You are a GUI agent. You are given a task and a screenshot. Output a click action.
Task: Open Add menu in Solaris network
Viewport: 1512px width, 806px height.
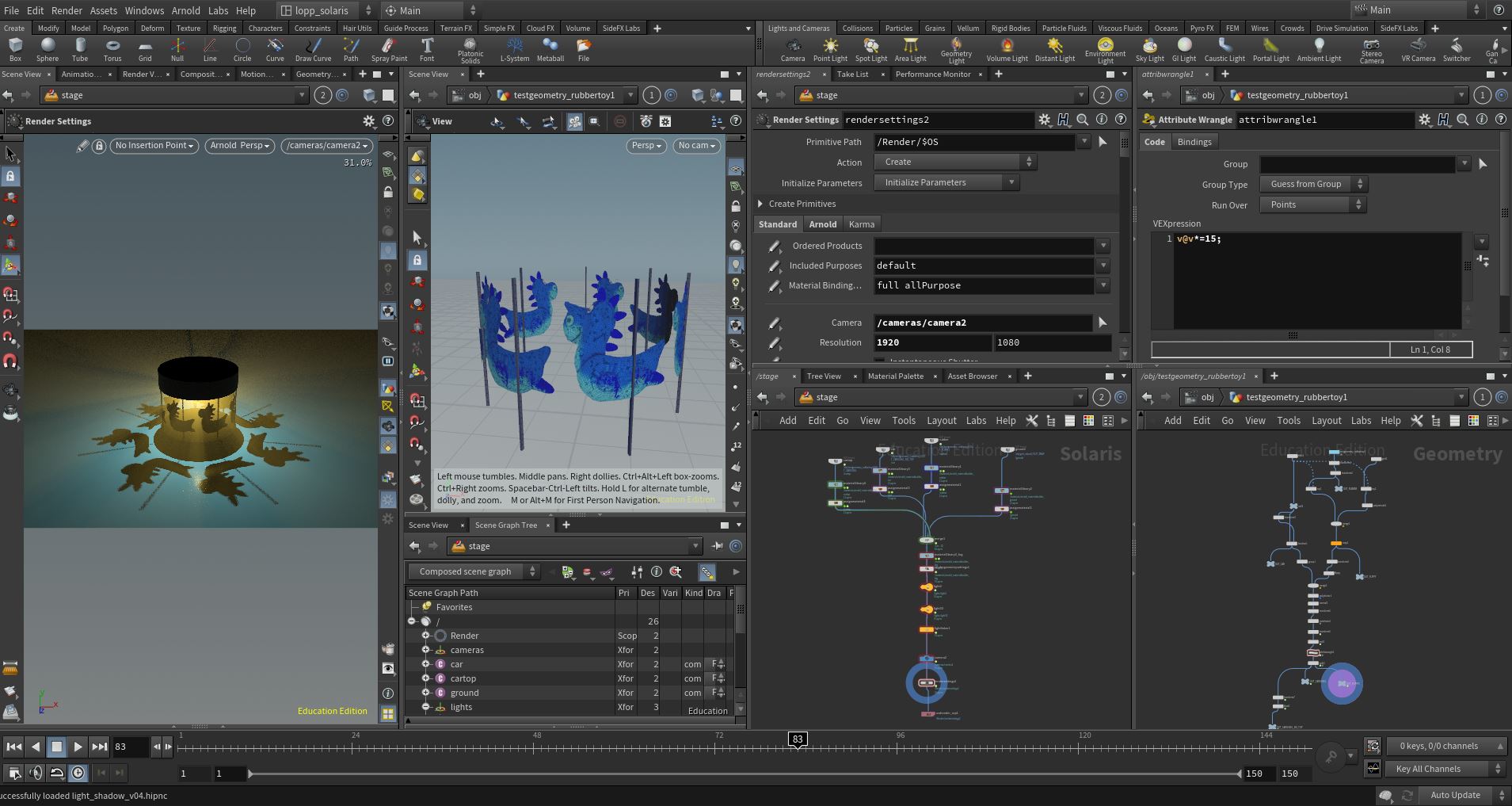pos(787,421)
